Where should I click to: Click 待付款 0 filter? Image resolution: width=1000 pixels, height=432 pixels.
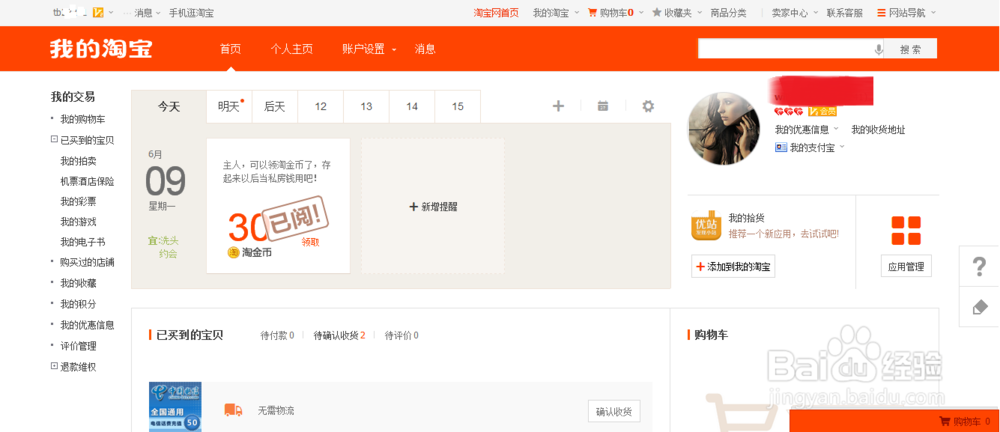277,336
